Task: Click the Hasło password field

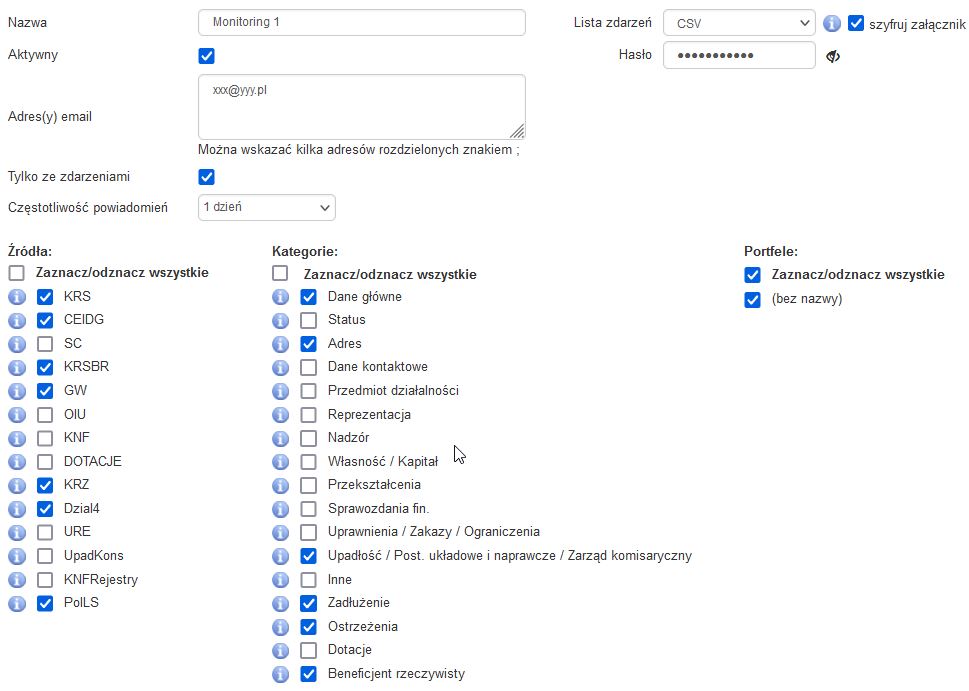Action: [x=739, y=55]
